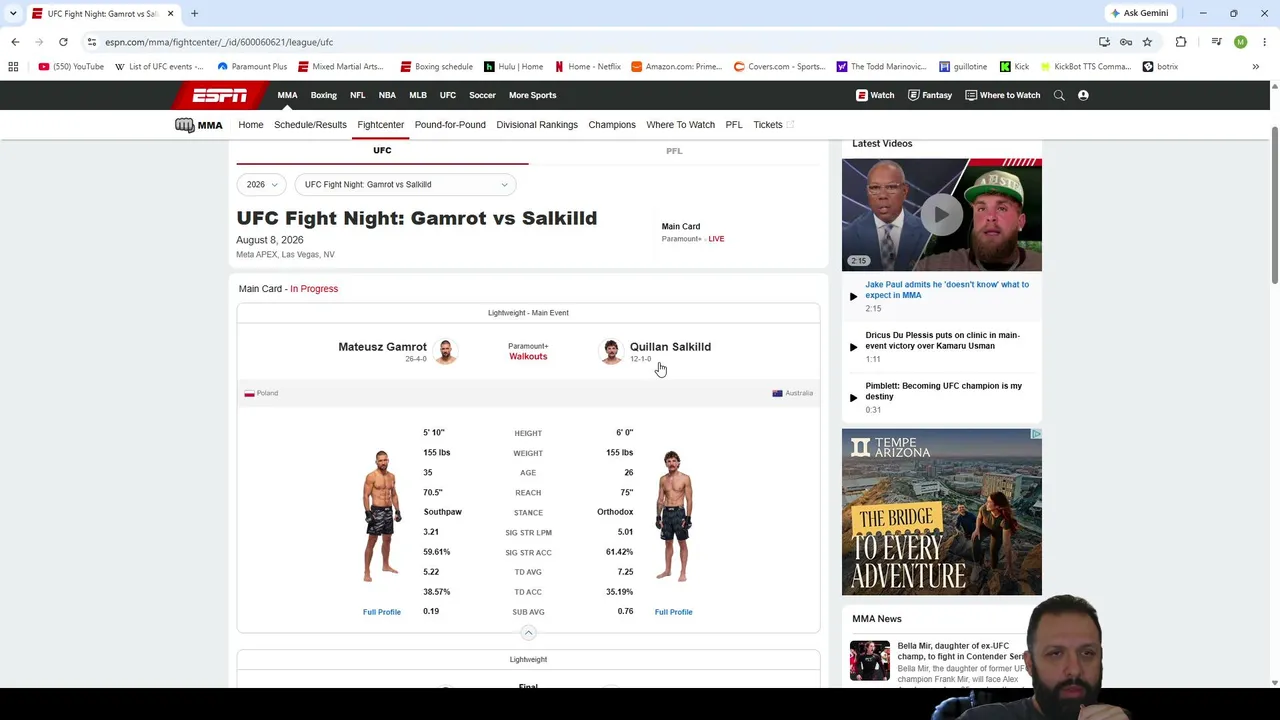The width and height of the screenshot is (1280, 720).
Task: Open the Amazon Prime bookmark
Action: 676,67
